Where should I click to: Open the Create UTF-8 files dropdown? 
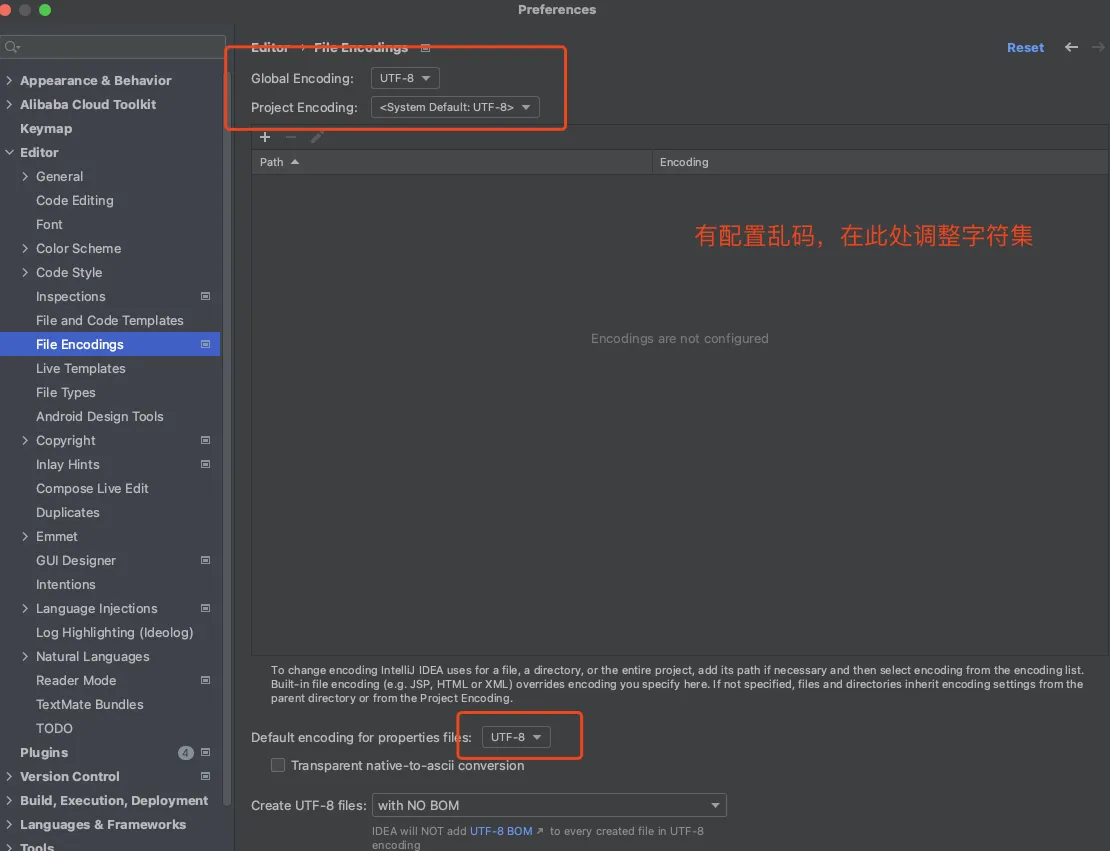click(549, 805)
